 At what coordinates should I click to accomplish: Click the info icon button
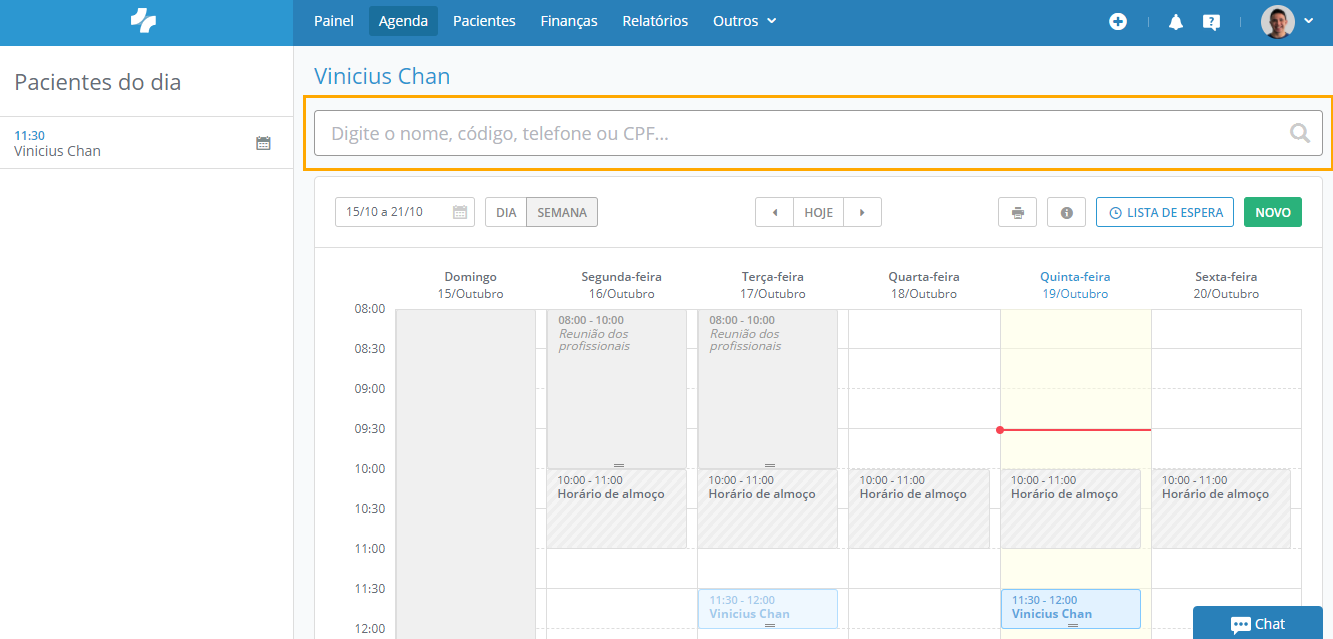(x=1067, y=212)
